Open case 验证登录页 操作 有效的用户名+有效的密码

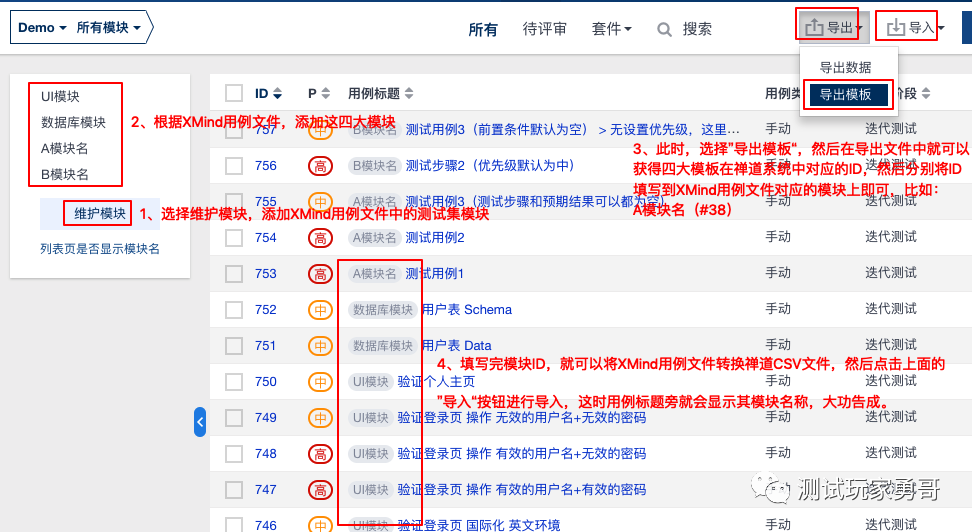[521, 490]
